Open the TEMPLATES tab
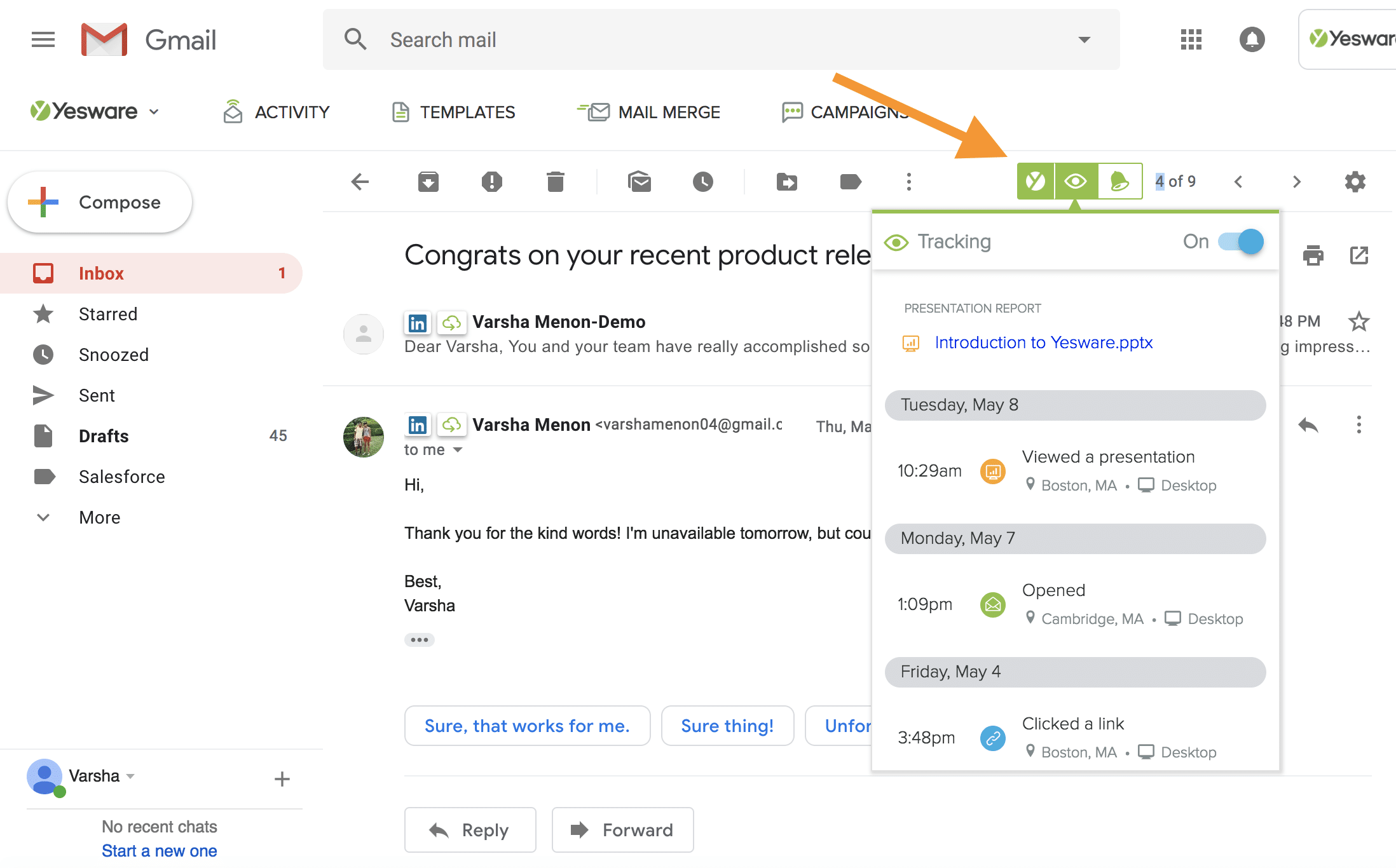The width and height of the screenshot is (1396, 868). pyautogui.click(x=453, y=112)
